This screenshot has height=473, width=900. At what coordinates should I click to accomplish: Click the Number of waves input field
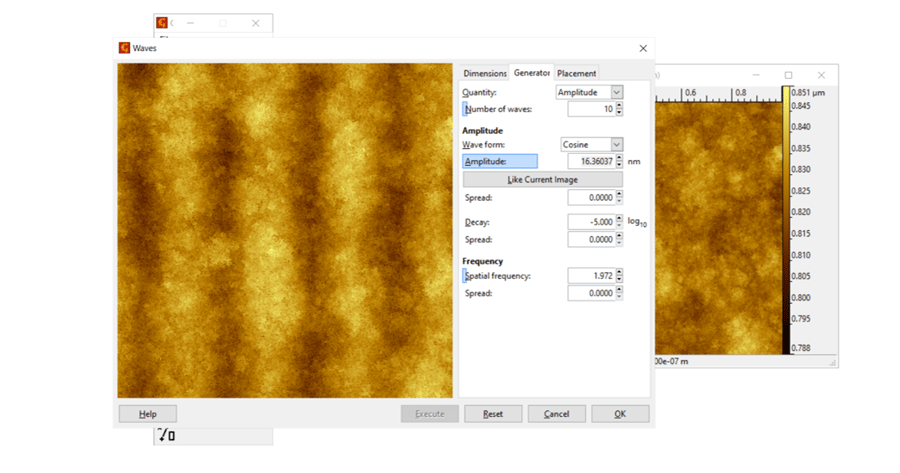(x=591, y=109)
